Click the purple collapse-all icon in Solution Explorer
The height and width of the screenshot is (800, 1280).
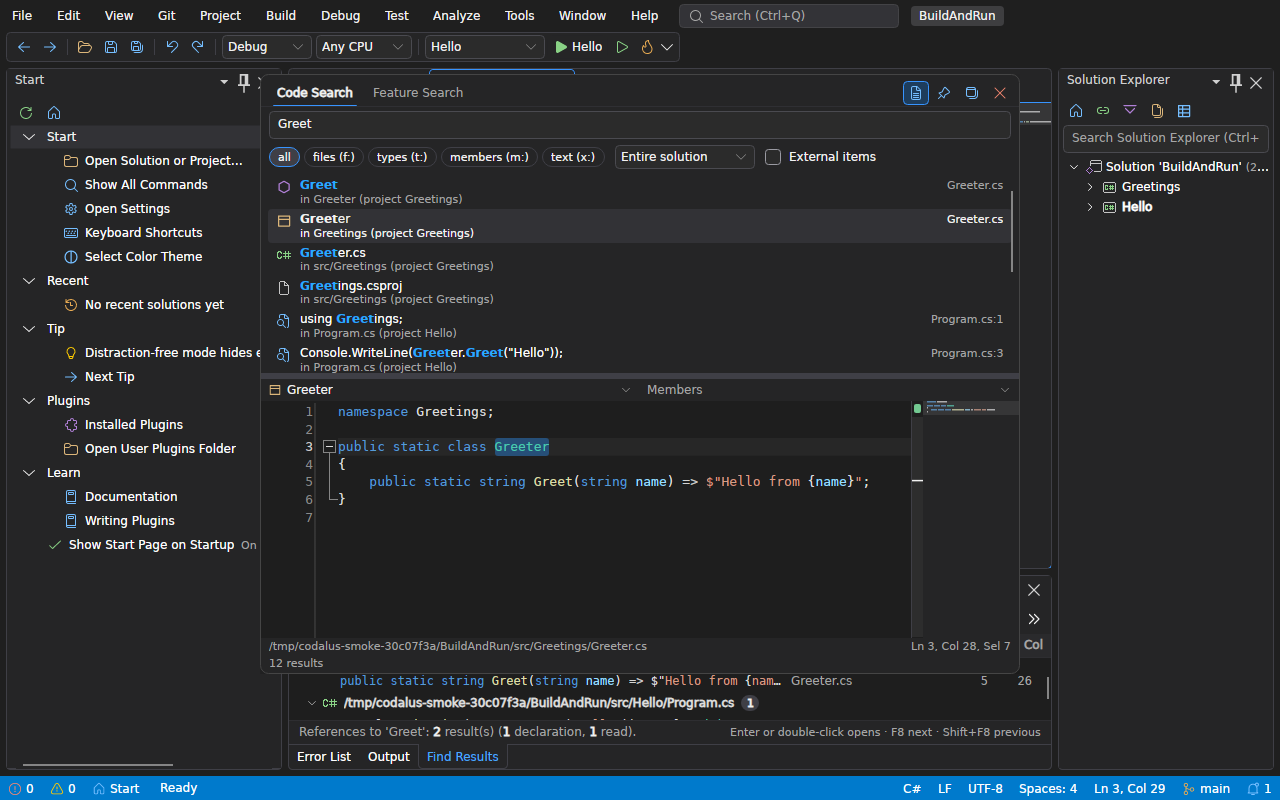(x=1130, y=111)
